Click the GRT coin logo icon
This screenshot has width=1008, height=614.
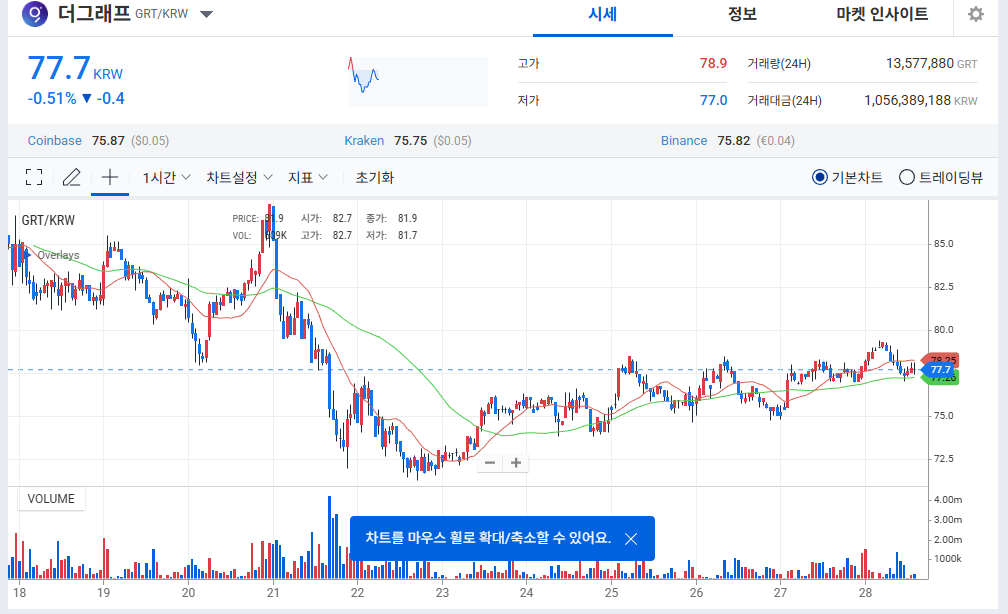click(35, 14)
